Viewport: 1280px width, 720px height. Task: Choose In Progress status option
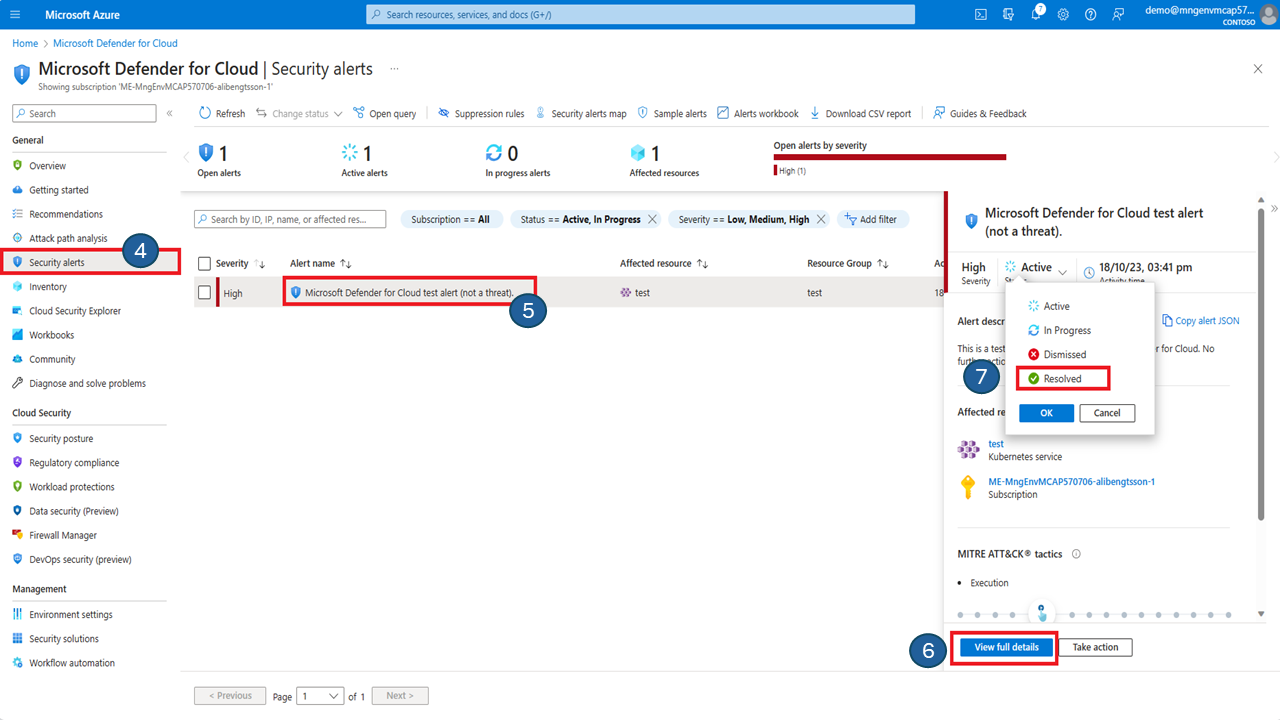point(1059,330)
